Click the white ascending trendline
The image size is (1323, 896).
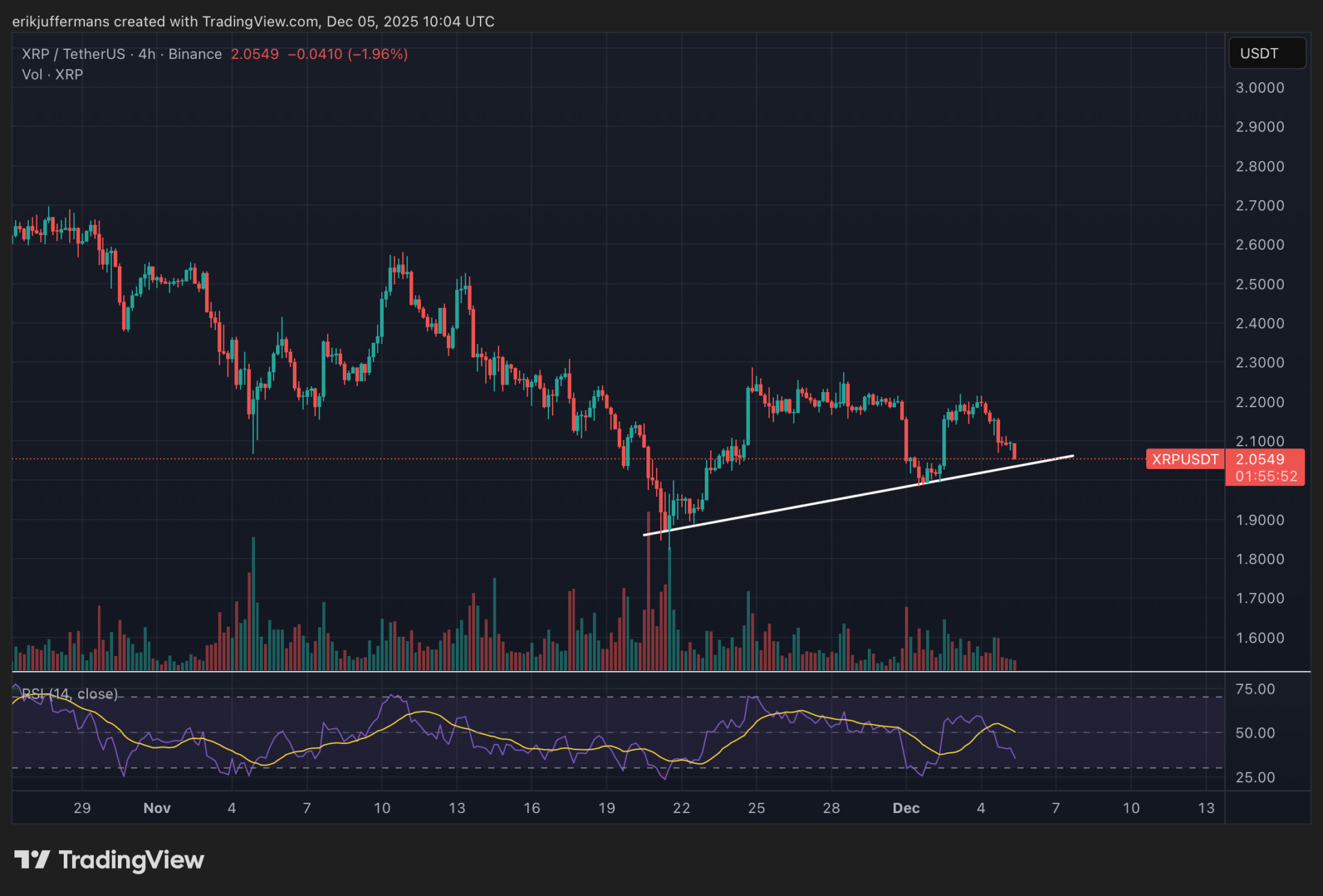point(823,500)
